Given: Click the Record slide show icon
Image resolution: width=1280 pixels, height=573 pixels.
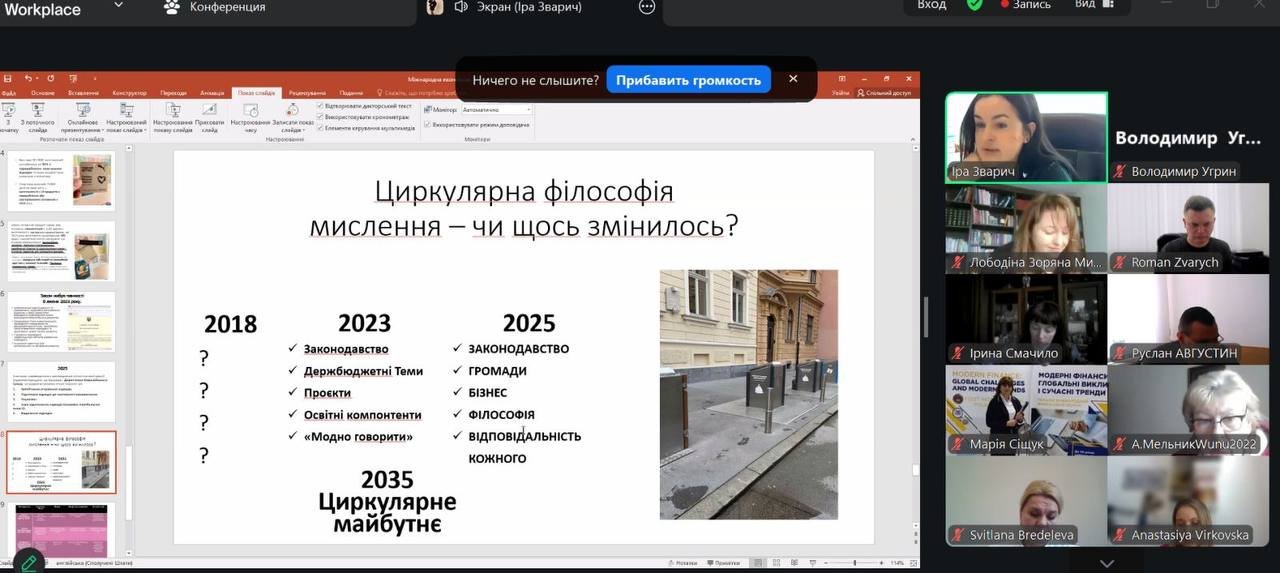Looking at the screenshot, I should coord(291,112).
